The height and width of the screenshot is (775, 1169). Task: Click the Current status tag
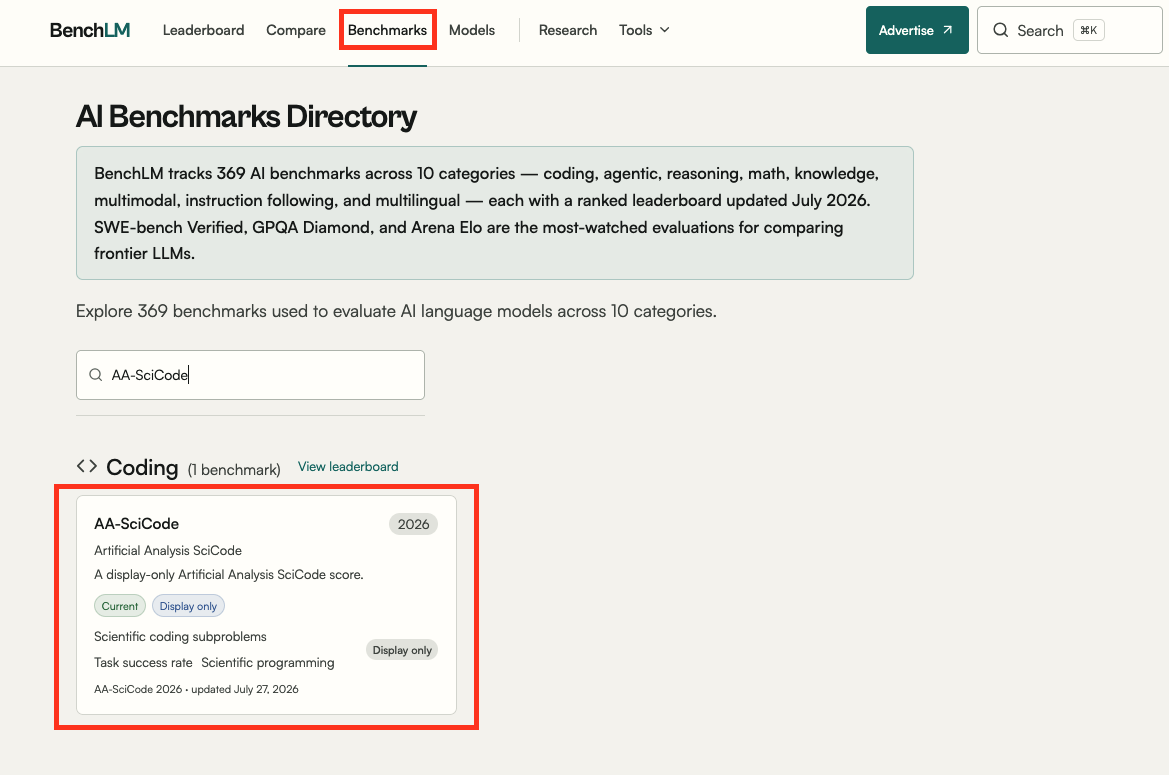coord(119,606)
